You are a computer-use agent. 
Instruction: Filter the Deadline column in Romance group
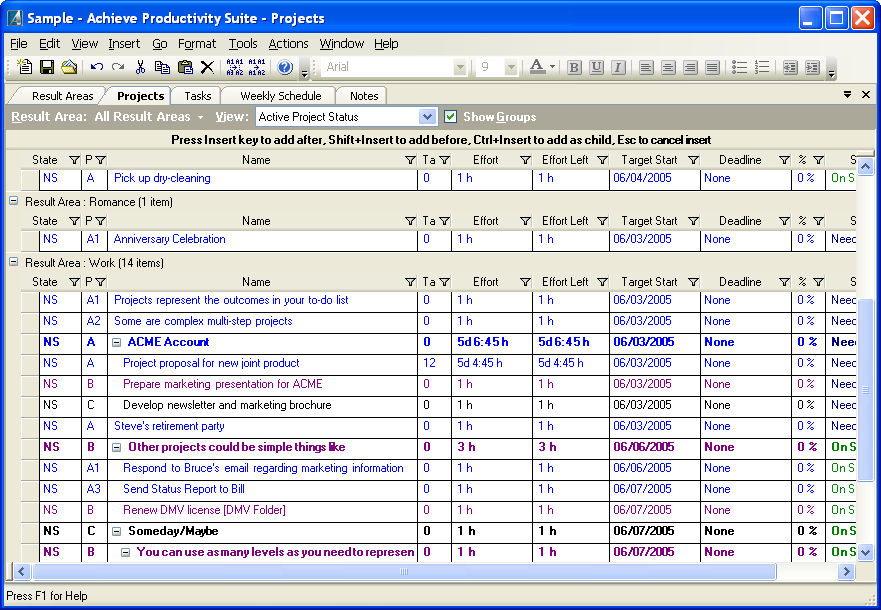[784, 221]
